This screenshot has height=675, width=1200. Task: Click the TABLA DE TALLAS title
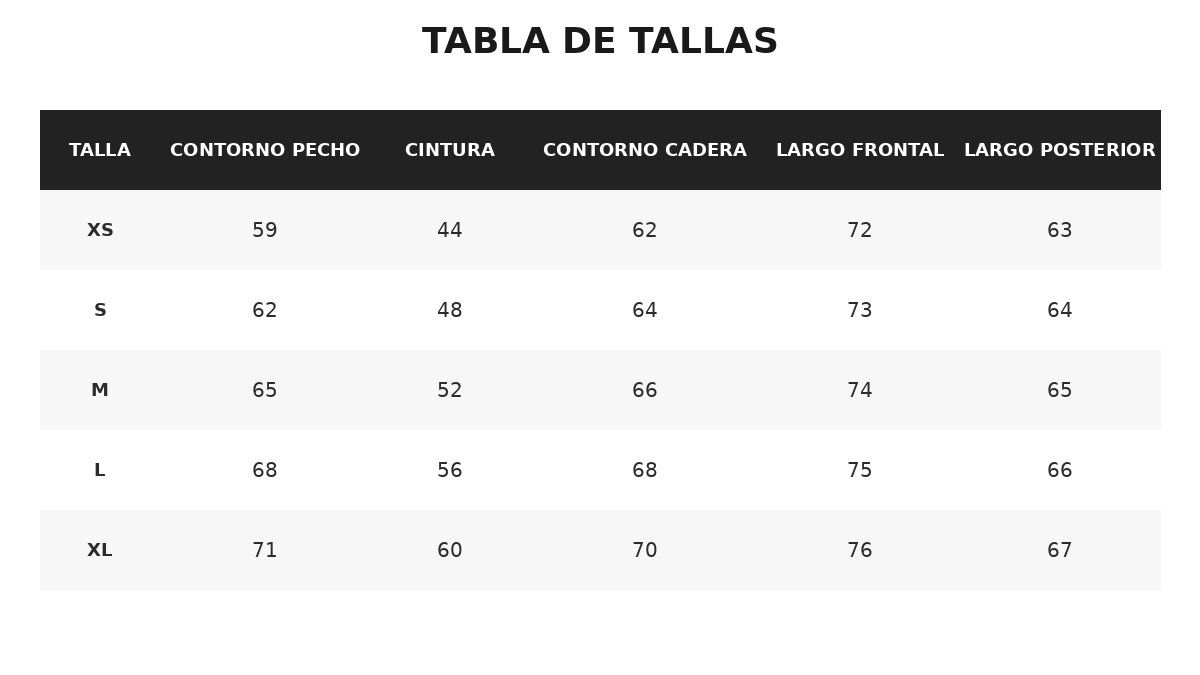pos(600,42)
